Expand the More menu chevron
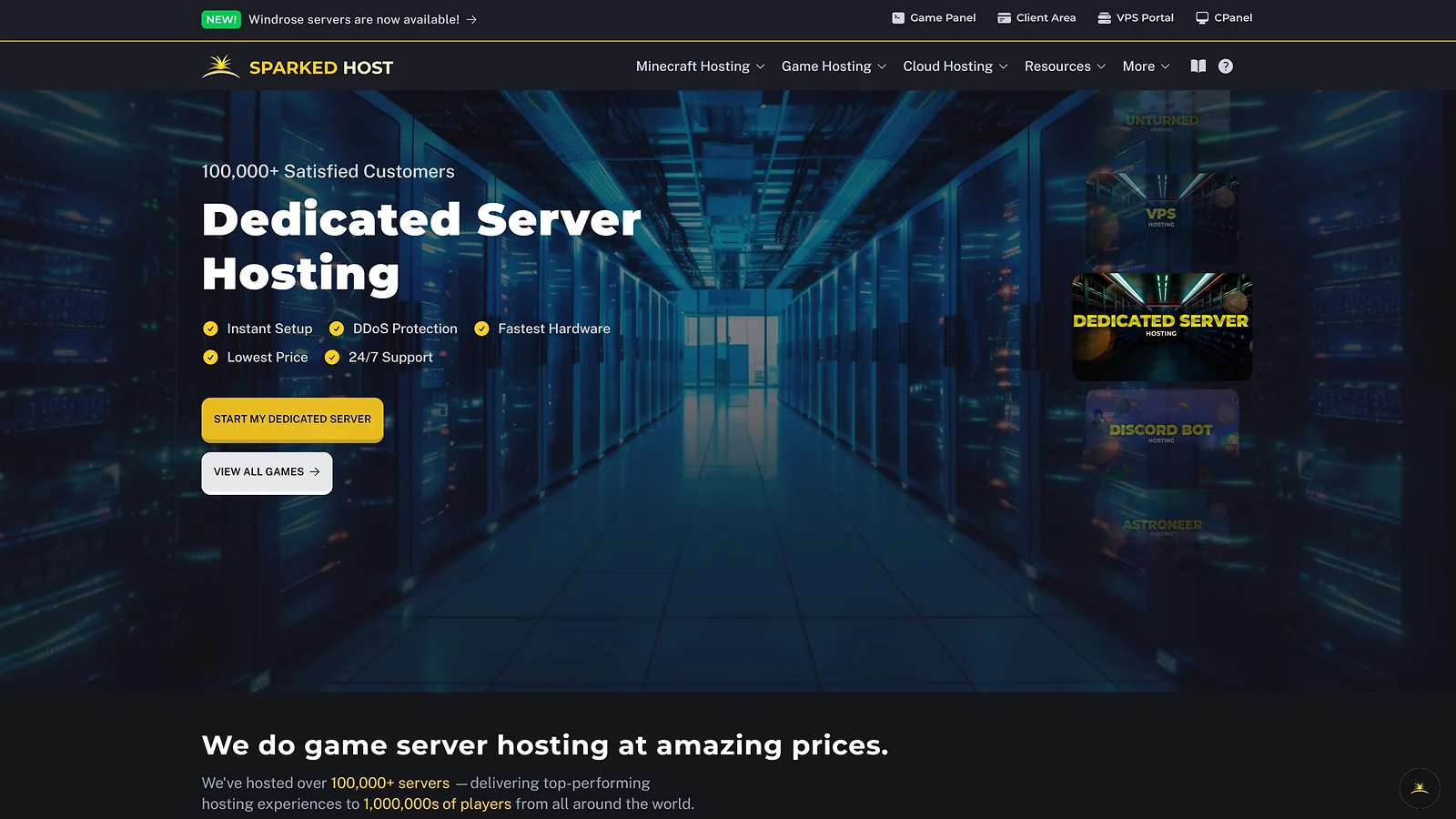The width and height of the screenshot is (1456, 819). pyautogui.click(x=1165, y=66)
